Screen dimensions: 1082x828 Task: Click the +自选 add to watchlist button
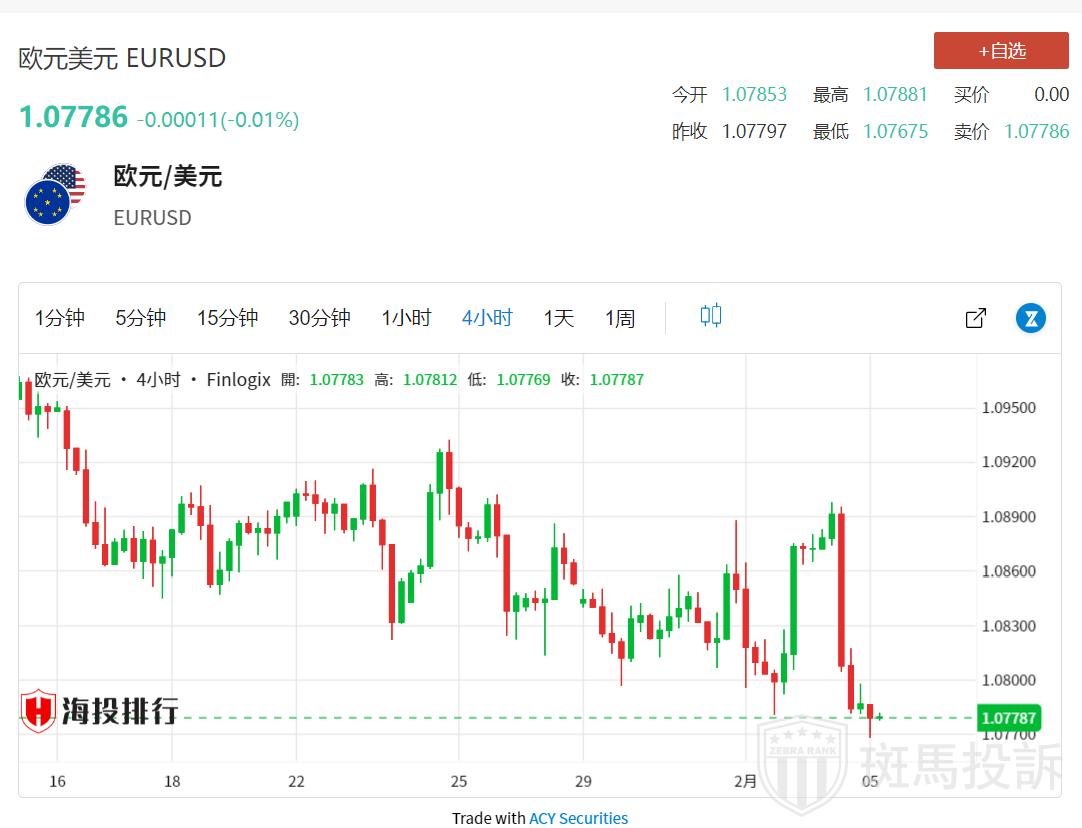pos(1001,51)
